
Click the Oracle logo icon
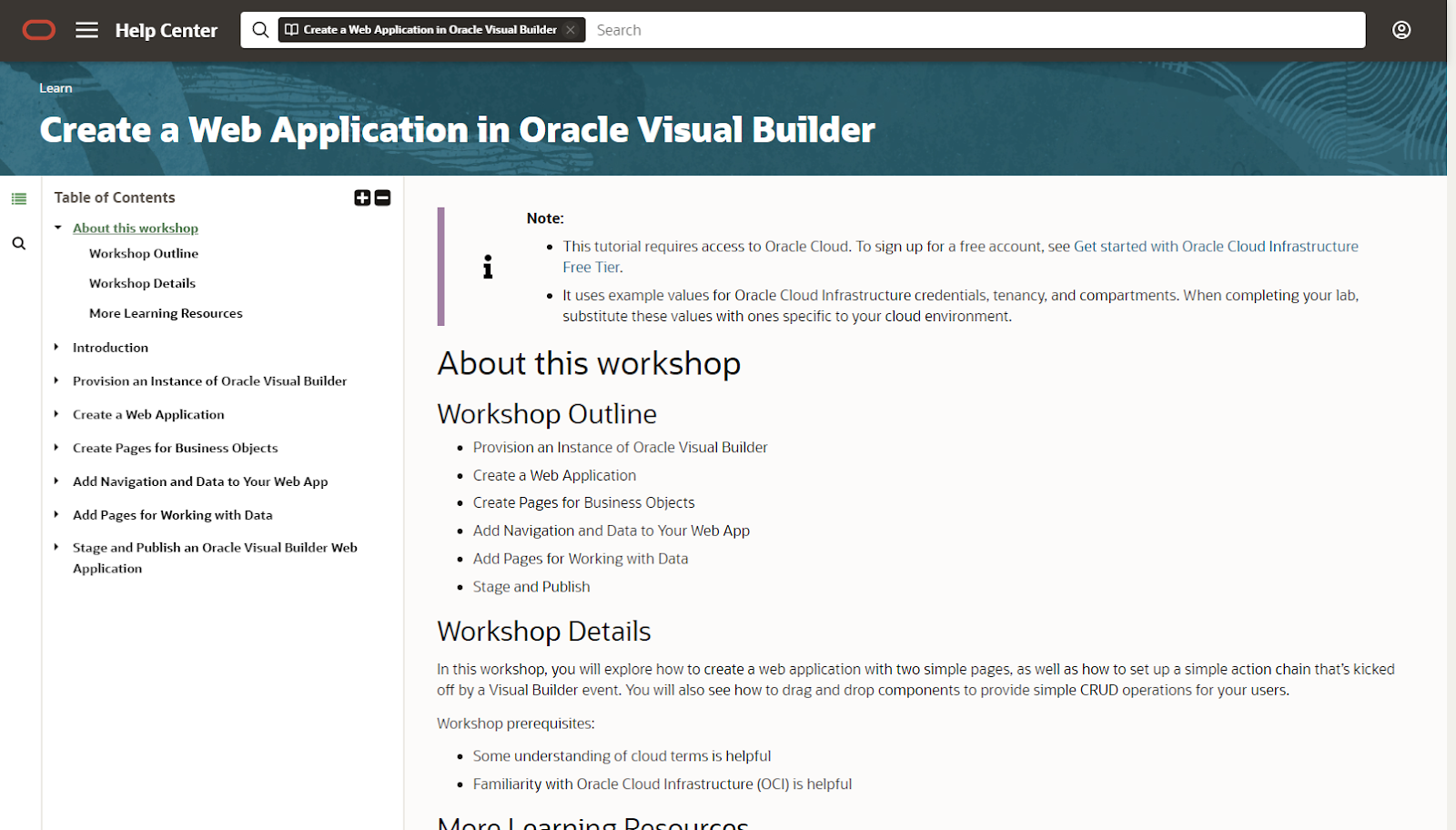39,30
